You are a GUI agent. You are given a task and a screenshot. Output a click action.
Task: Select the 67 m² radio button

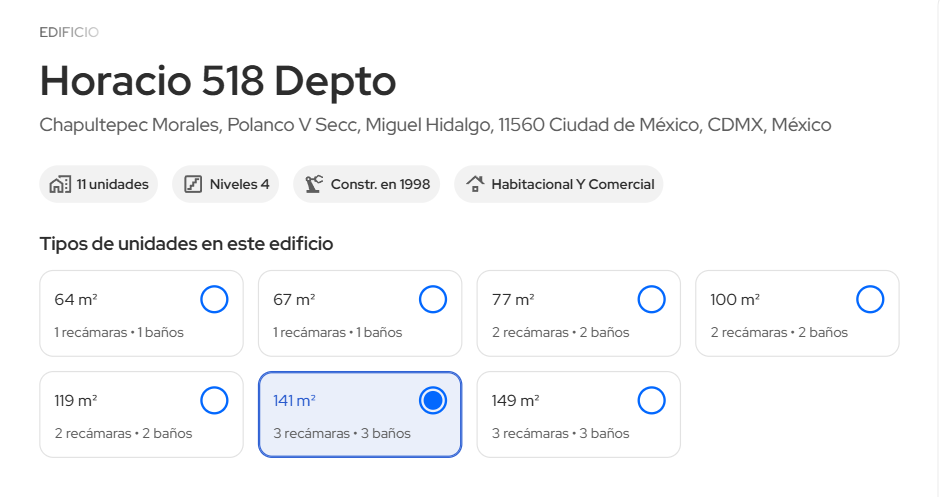click(433, 299)
